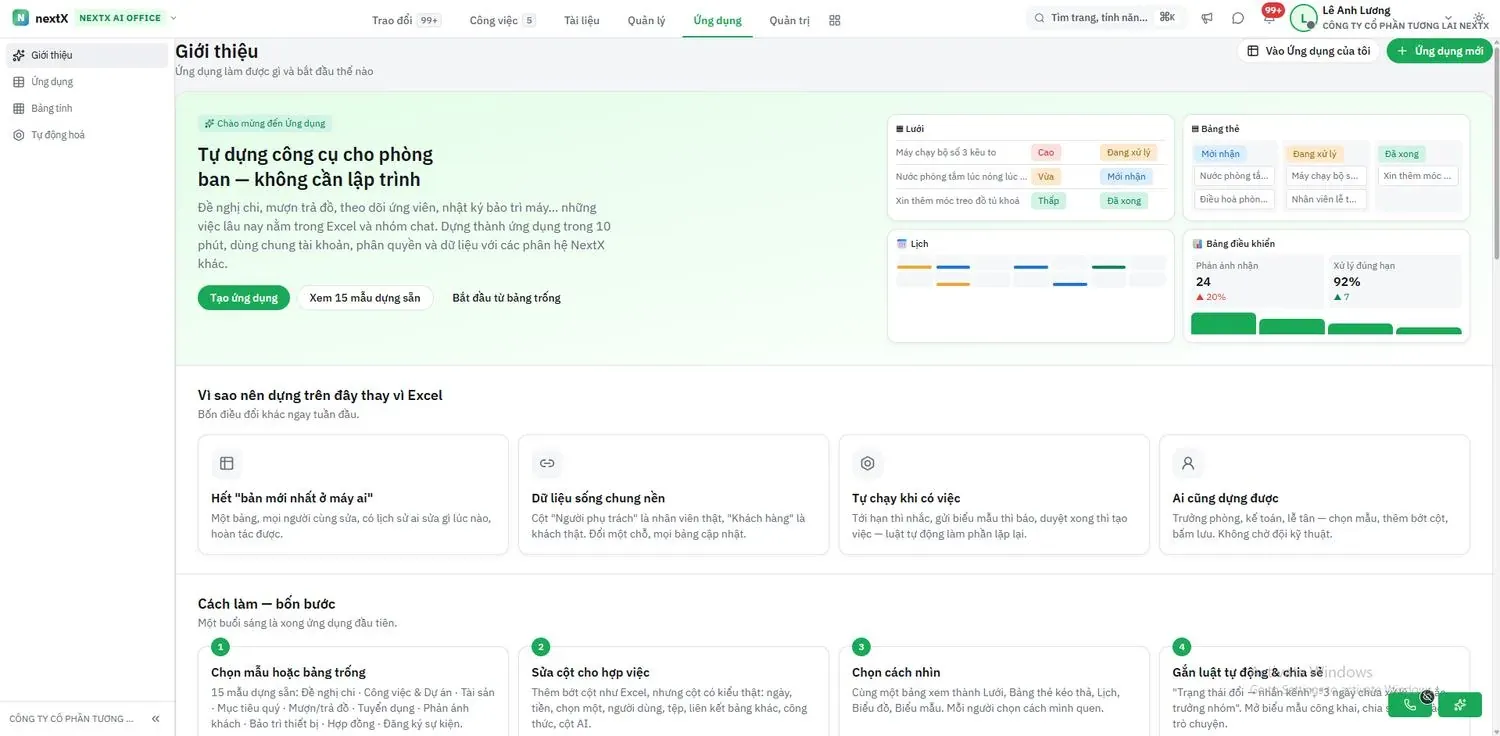
Task: Open the AI sparkle assistant button
Action: [x=1460, y=705]
